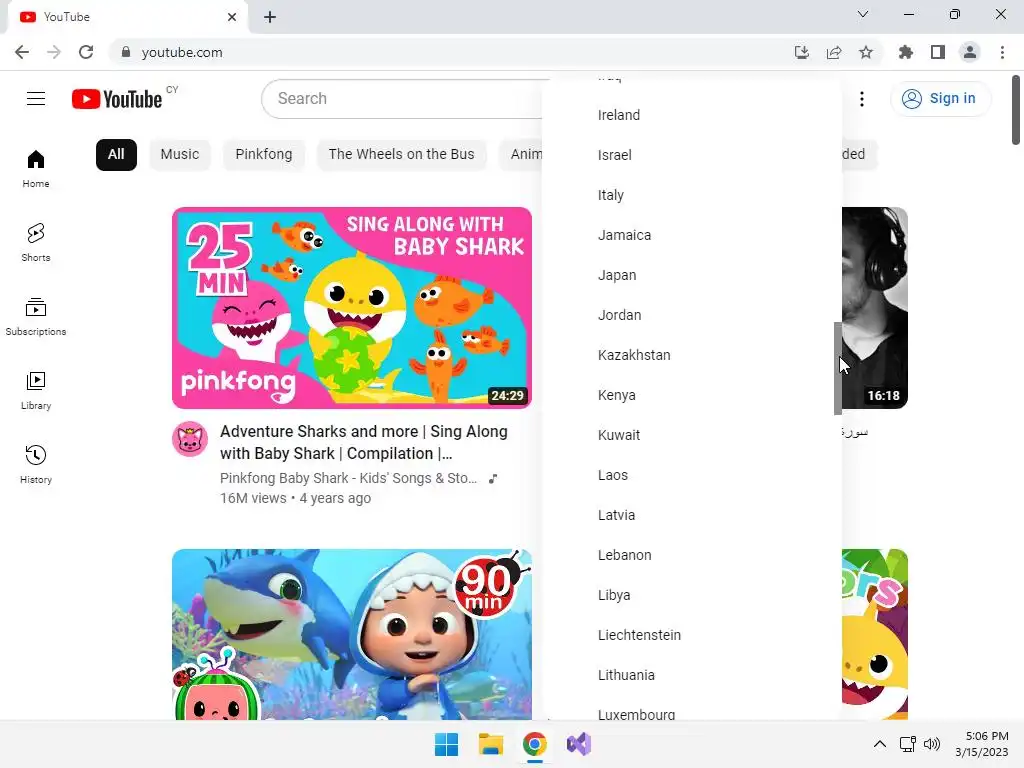Click the site lock icon

point(126,52)
